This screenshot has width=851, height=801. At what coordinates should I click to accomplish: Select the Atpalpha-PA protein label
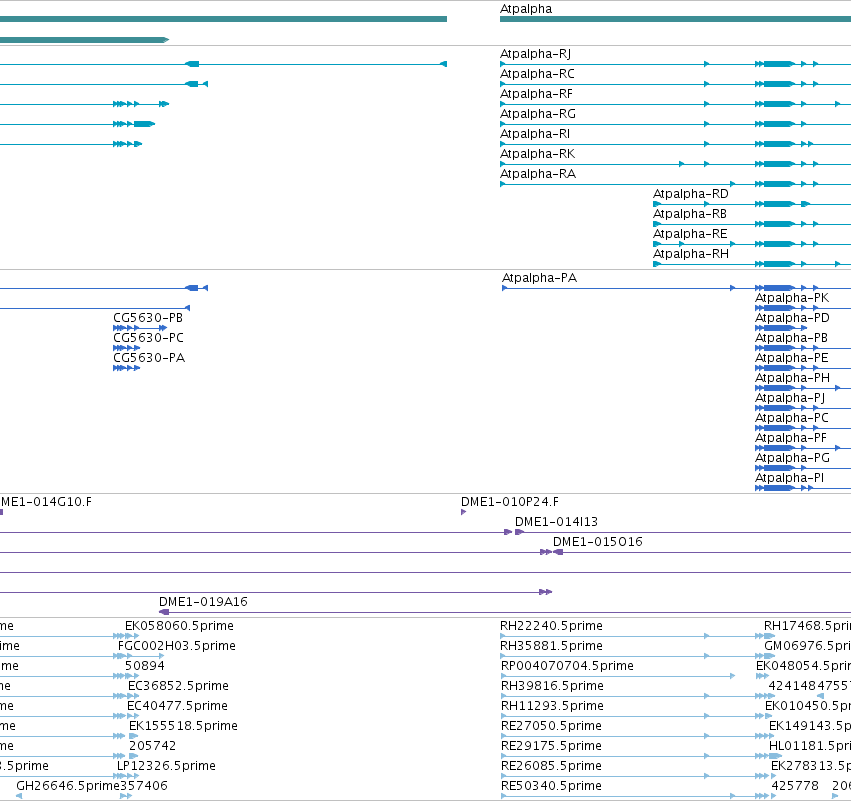tap(539, 278)
